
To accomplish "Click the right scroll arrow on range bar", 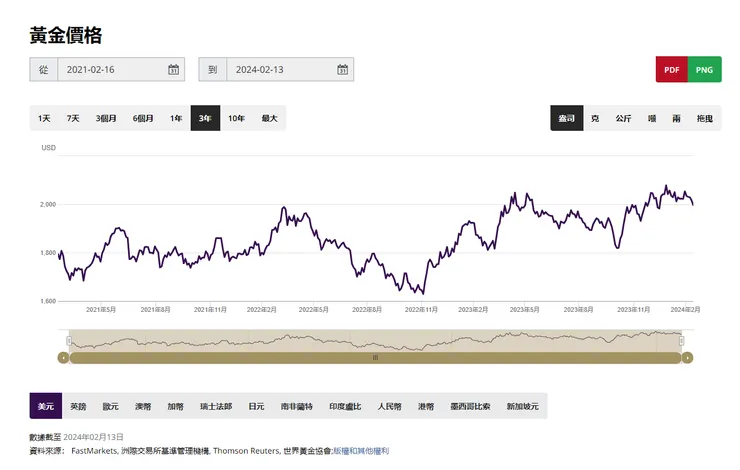I will pos(687,358).
